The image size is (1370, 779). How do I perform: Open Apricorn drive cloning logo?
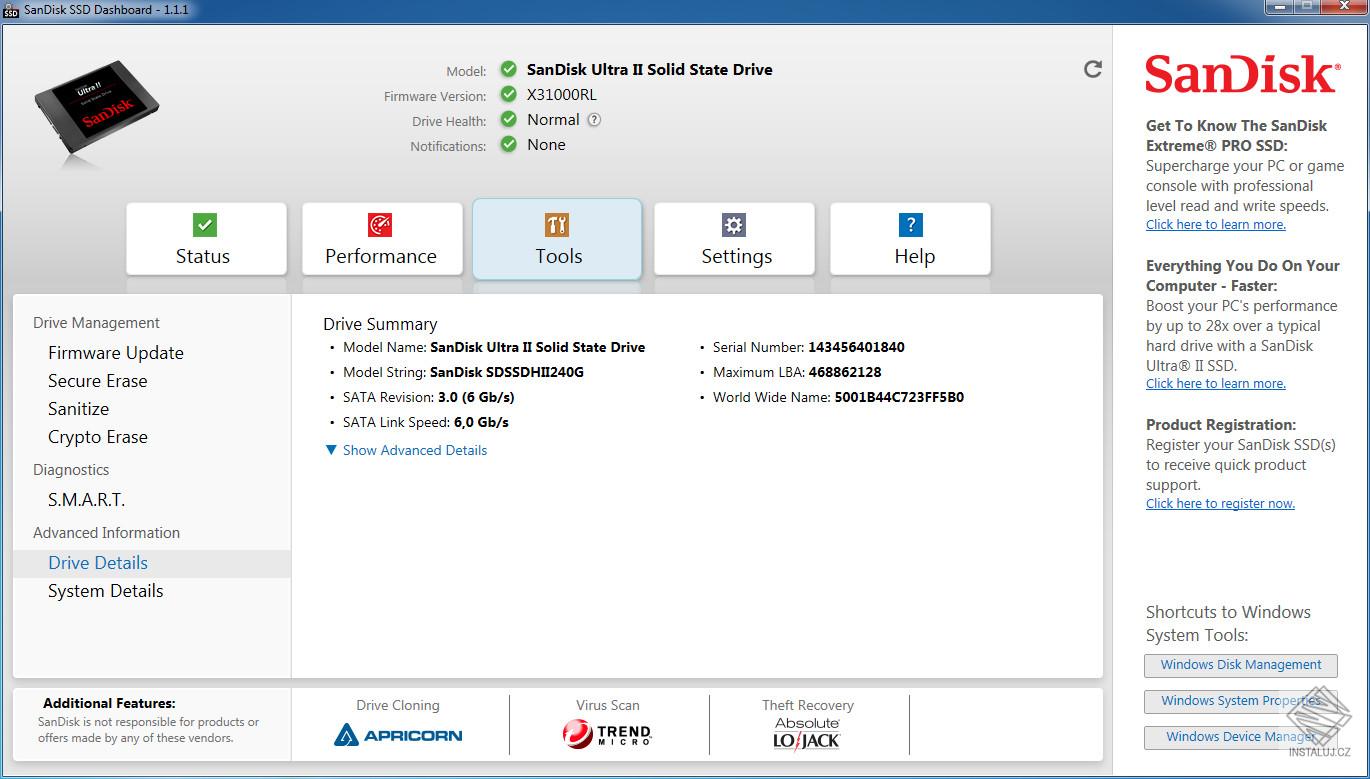(398, 735)
